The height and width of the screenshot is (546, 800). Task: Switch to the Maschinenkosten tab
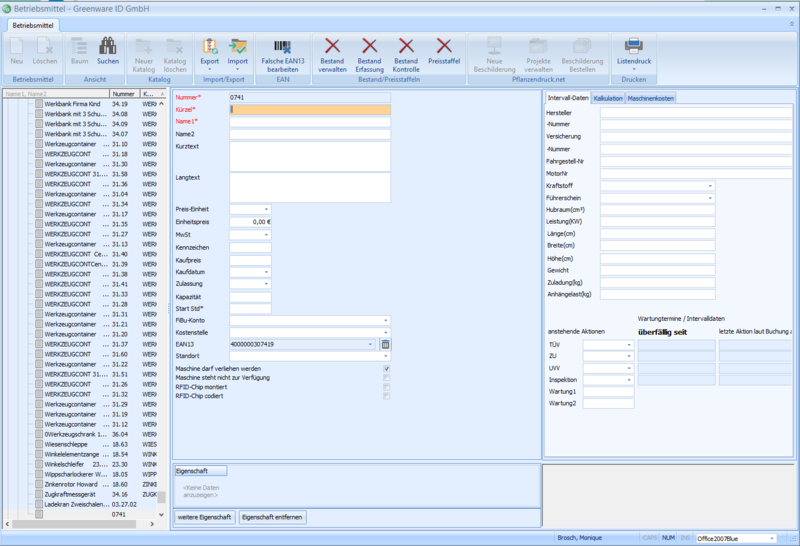(x=651, y=98)
